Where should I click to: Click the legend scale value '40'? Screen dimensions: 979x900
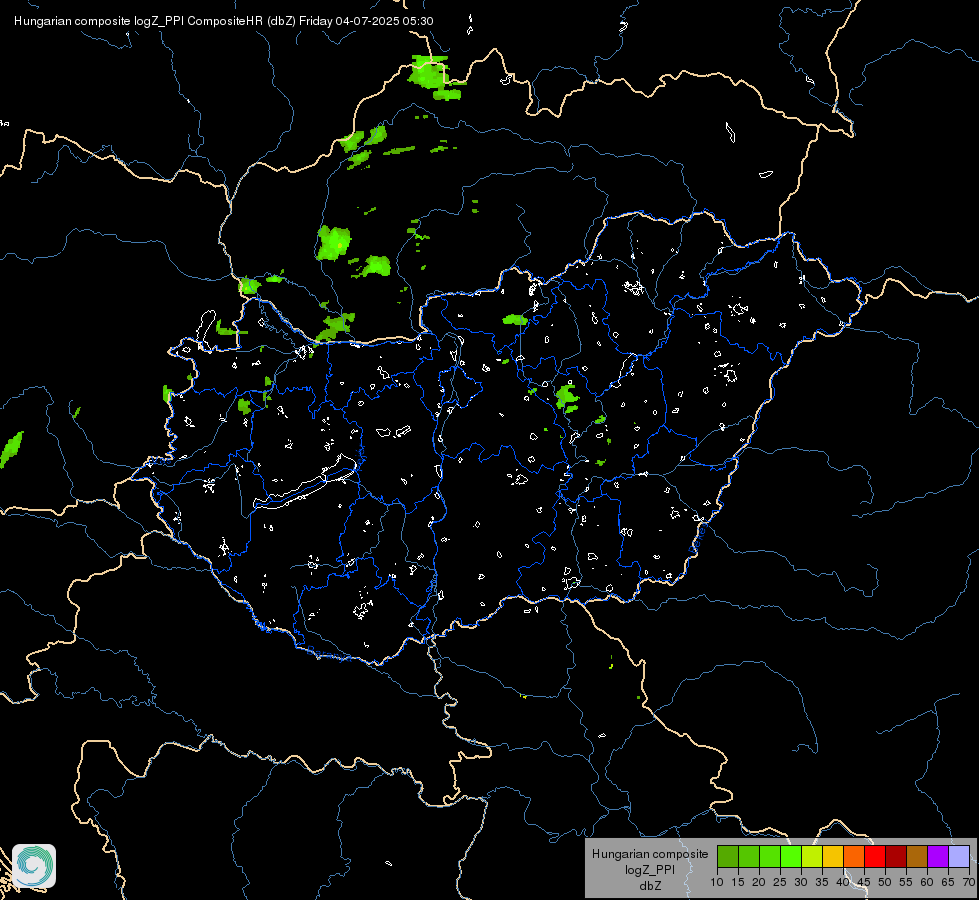843,882
